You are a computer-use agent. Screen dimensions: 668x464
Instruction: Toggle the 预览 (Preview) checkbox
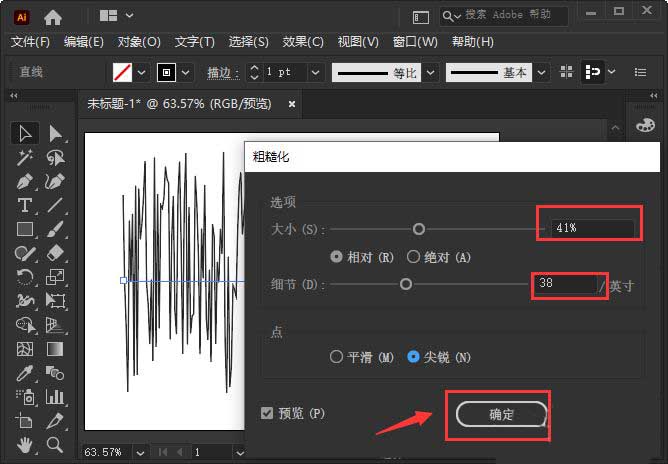[265, 413]
